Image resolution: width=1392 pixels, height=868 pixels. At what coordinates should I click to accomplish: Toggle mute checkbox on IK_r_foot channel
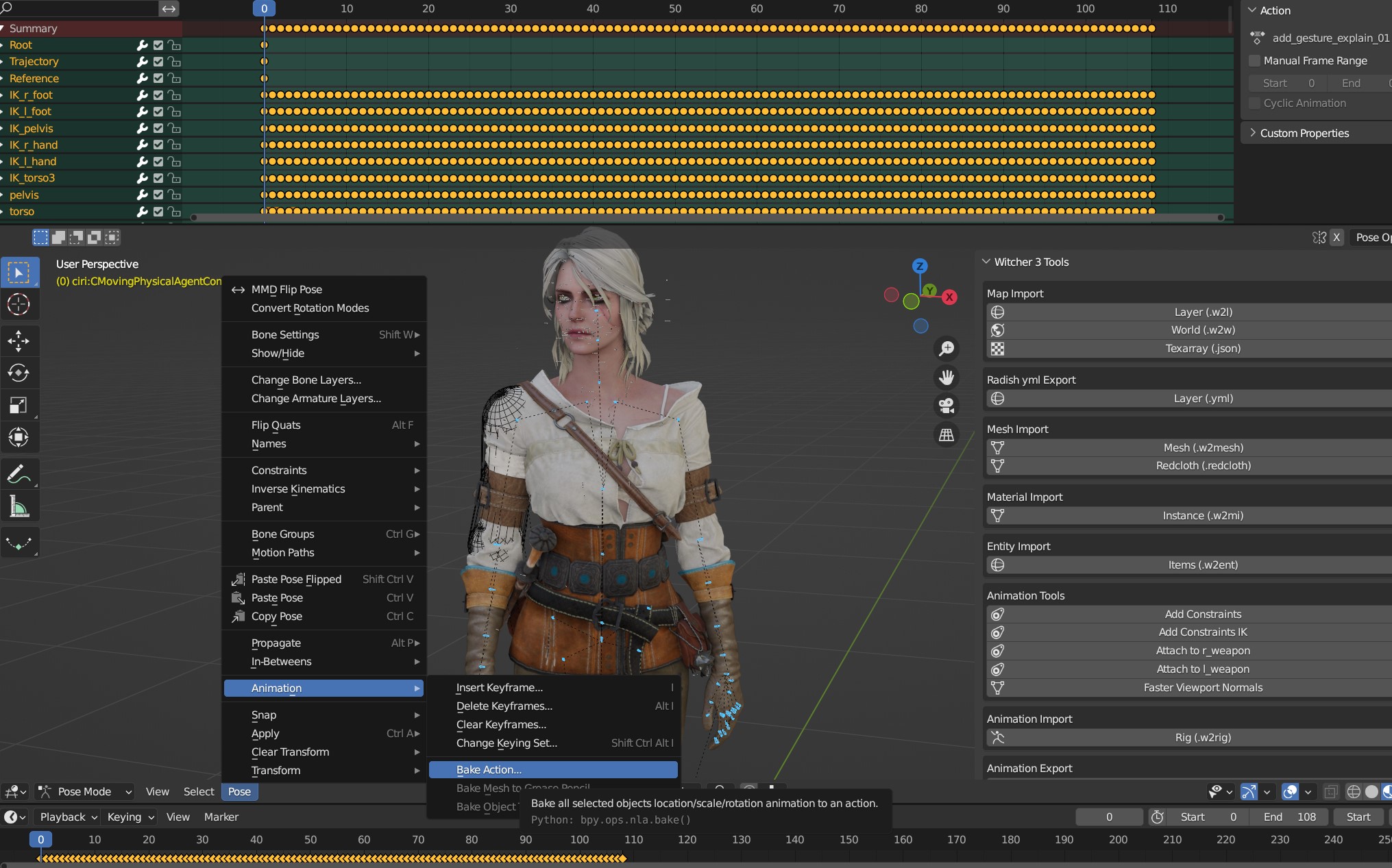(x=158, y=95)
